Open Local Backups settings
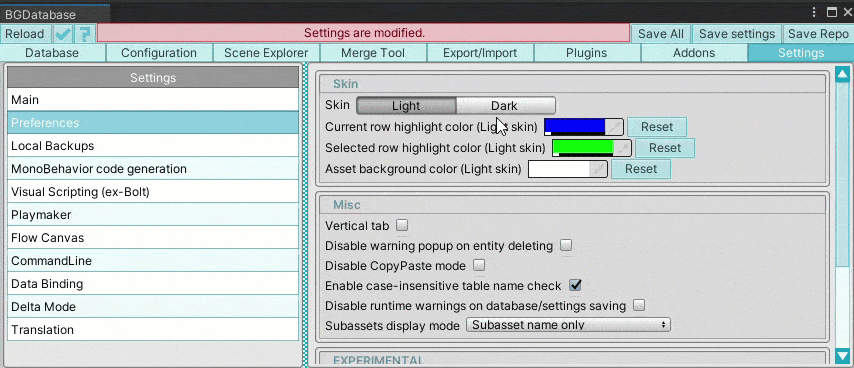854x368 pixels. click(153, 146)
